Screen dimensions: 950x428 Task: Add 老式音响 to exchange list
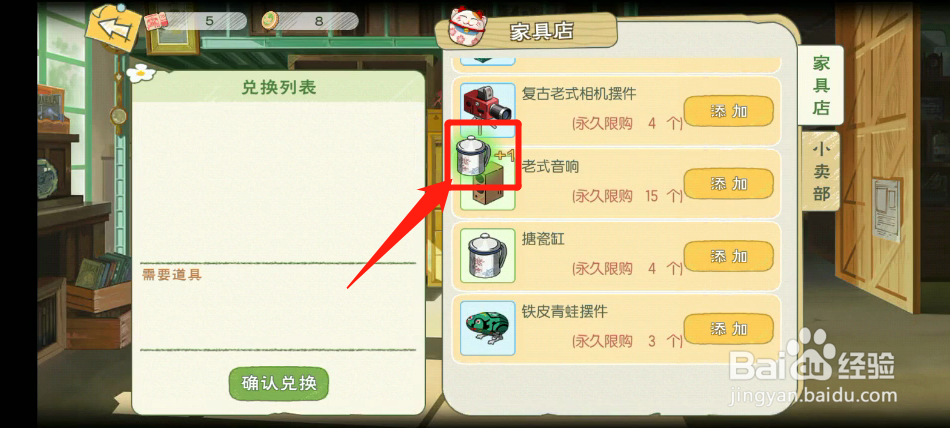(x=729, y=184)
